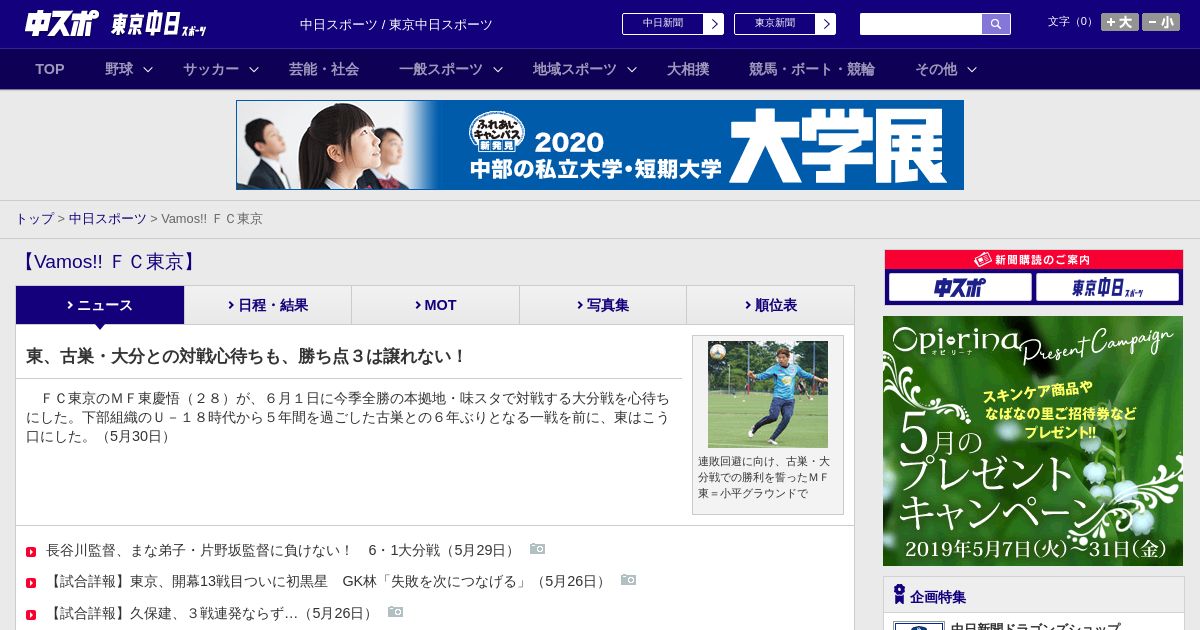Open 芸能・社会 navigation item

pos(324,69)
